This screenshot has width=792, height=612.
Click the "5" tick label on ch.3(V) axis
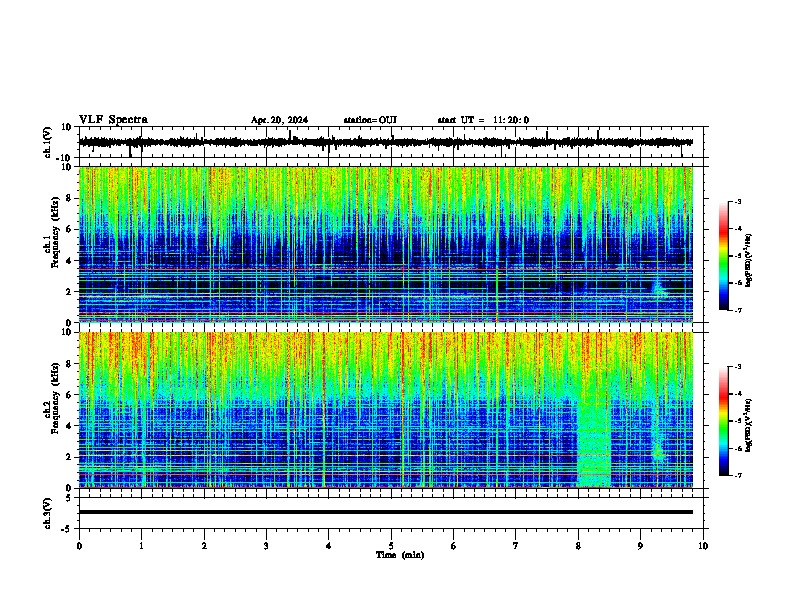tap(70, 498)
